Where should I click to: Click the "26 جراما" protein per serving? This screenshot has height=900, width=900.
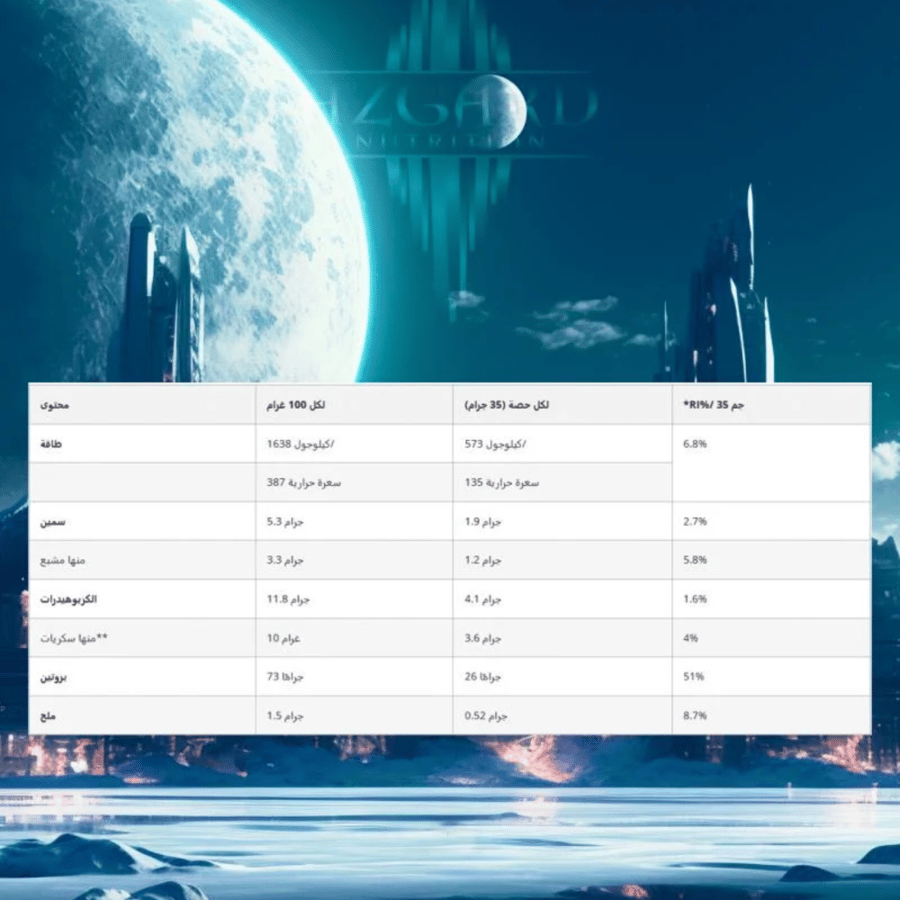pos(483,677)
